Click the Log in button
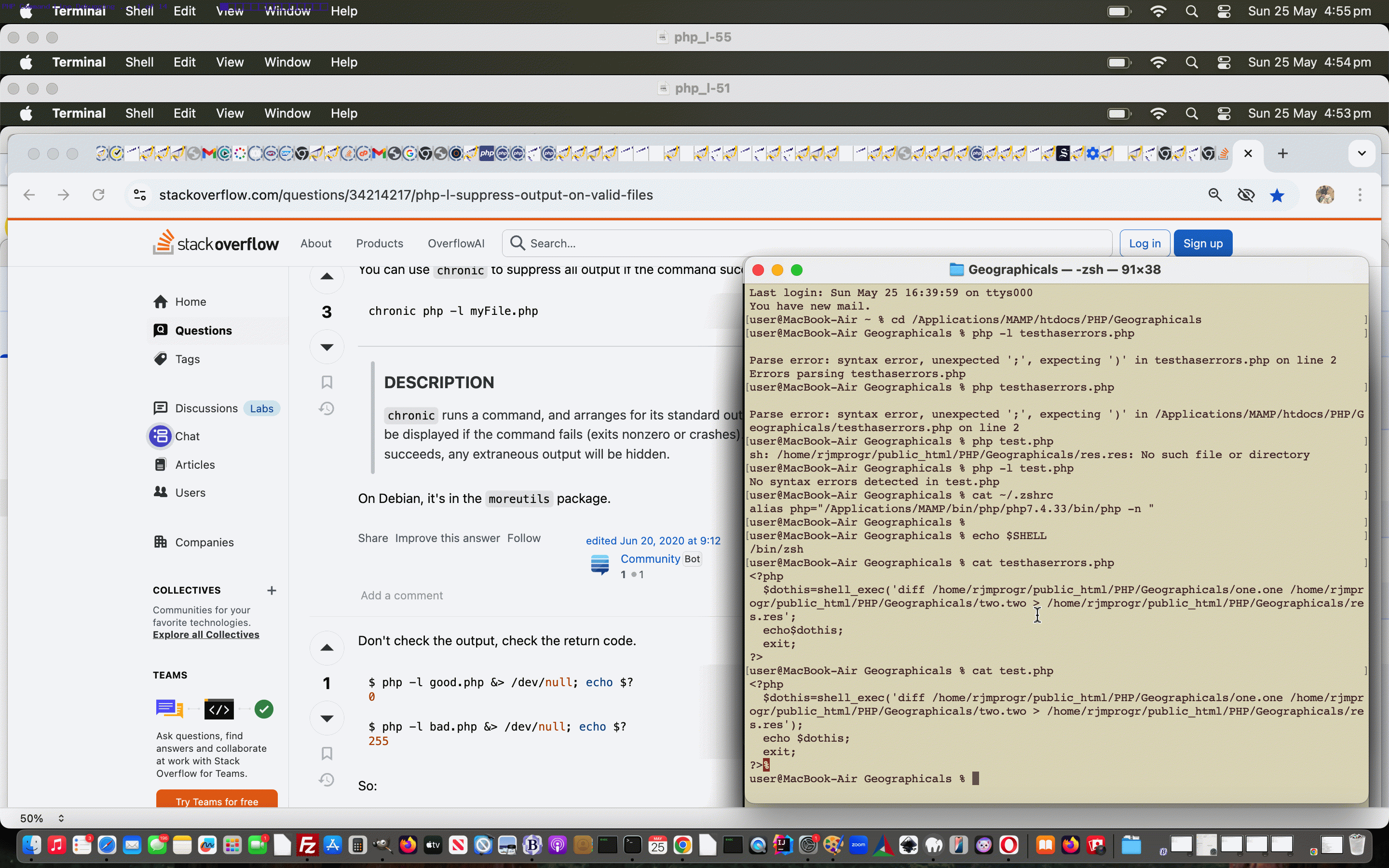This screenshot has height=868, width=1389. click(1144, 244)
